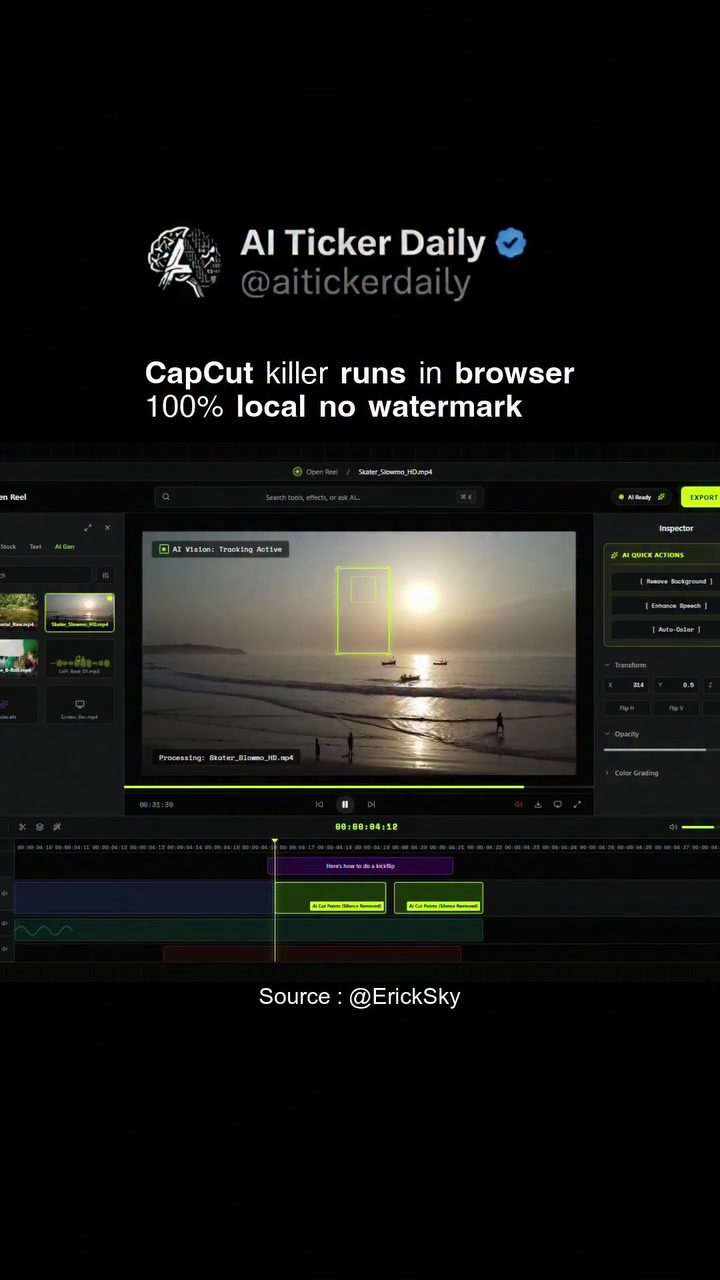
Task: Click the AI Ticker Daily profile avatar
Action: (185, 260)
